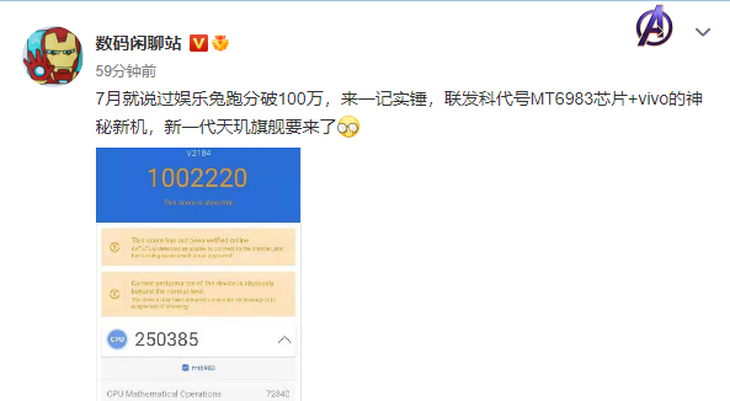Click the V2184 device label

click(199, 153)
